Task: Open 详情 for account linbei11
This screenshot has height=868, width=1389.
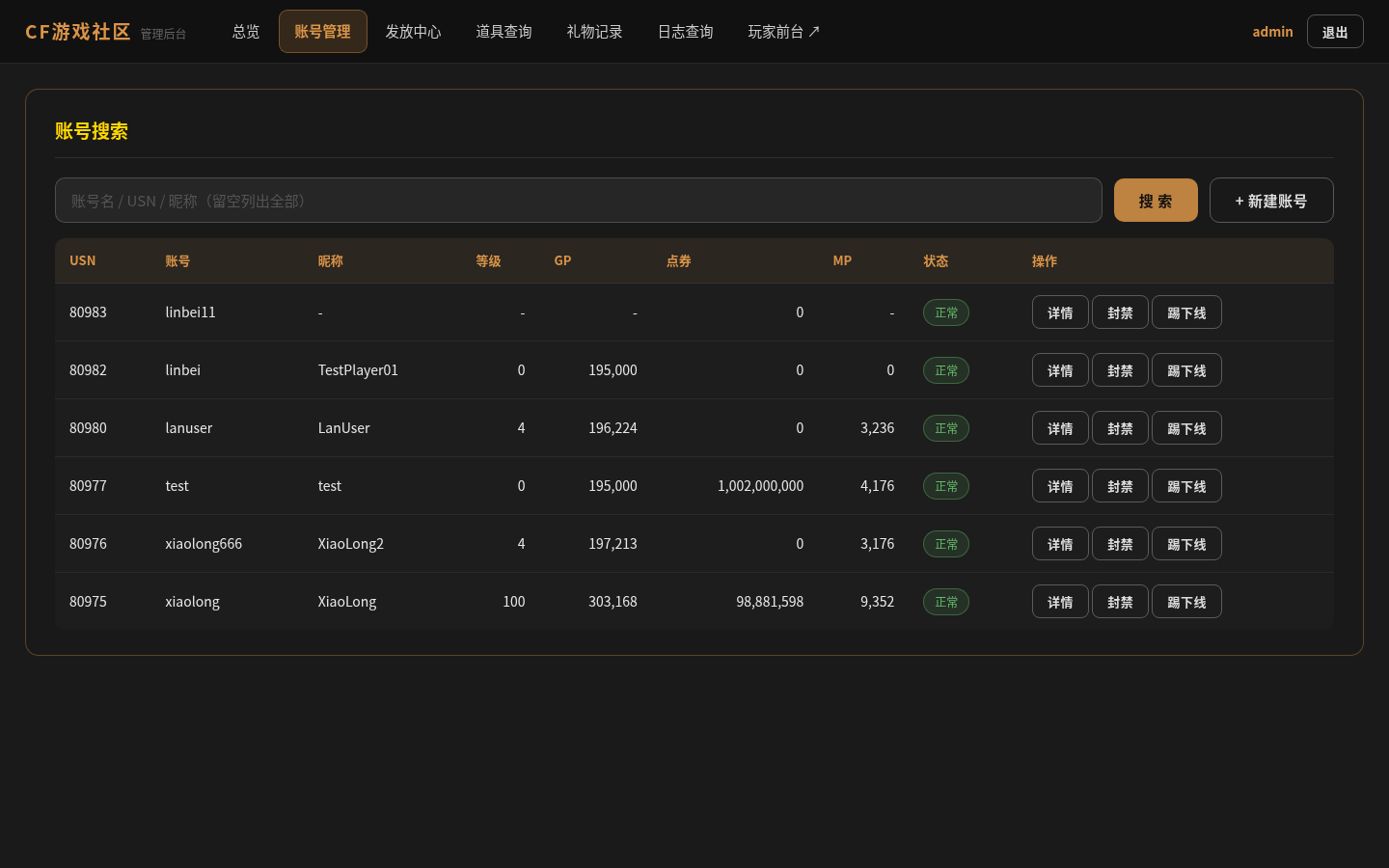Action: point(1060,312)
